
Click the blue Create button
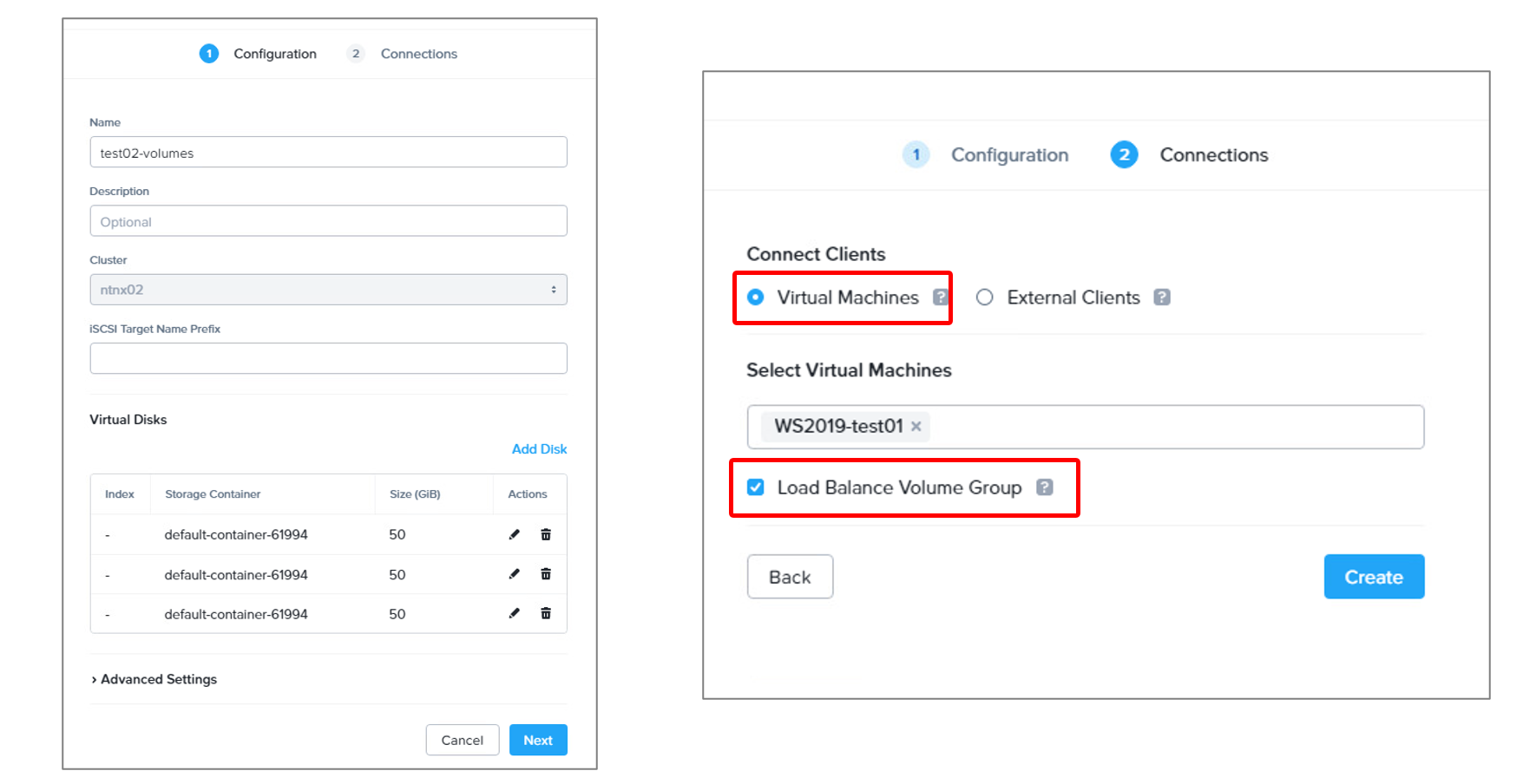click(x=1374, y=577)
